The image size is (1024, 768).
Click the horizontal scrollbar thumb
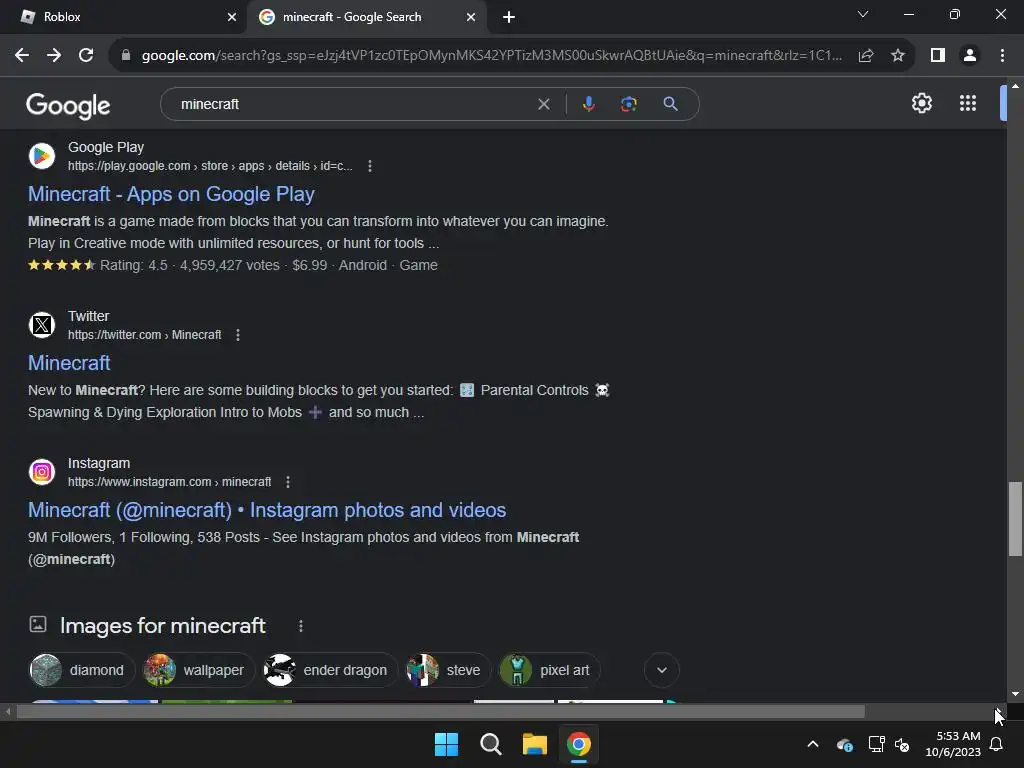441,712
